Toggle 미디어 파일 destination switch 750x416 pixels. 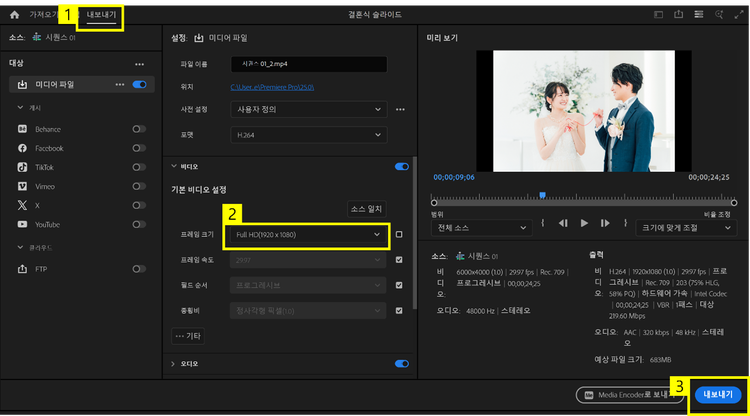(140, 85)
